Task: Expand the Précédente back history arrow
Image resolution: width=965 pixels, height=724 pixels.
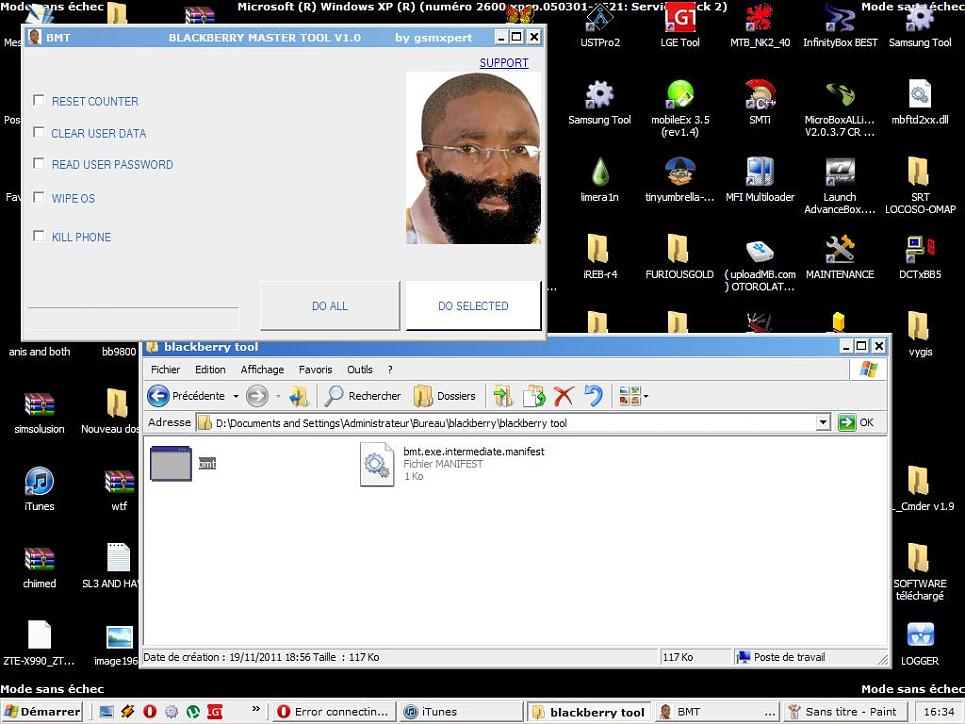Action: [236, 397]
